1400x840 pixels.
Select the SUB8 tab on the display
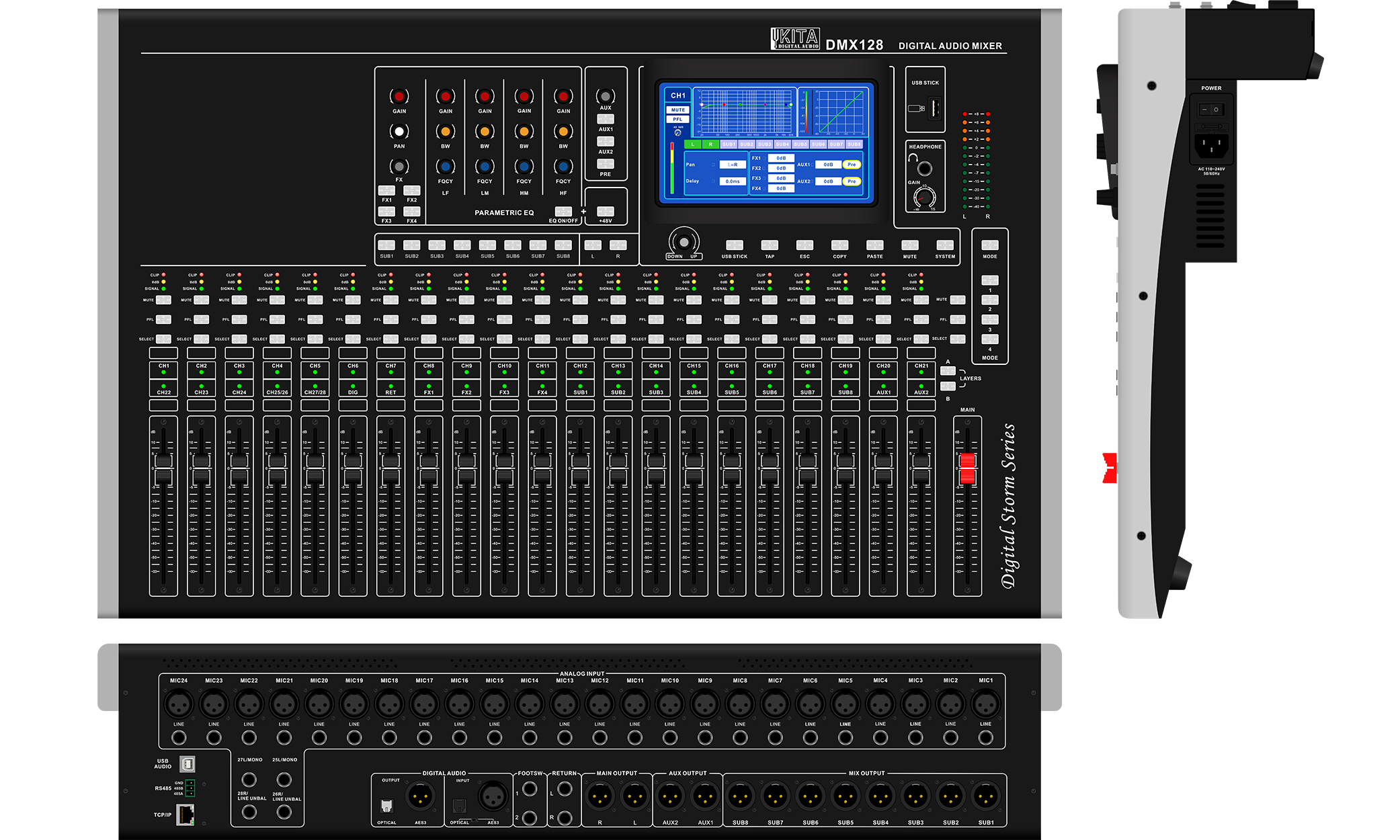click(x=854, y=144)
